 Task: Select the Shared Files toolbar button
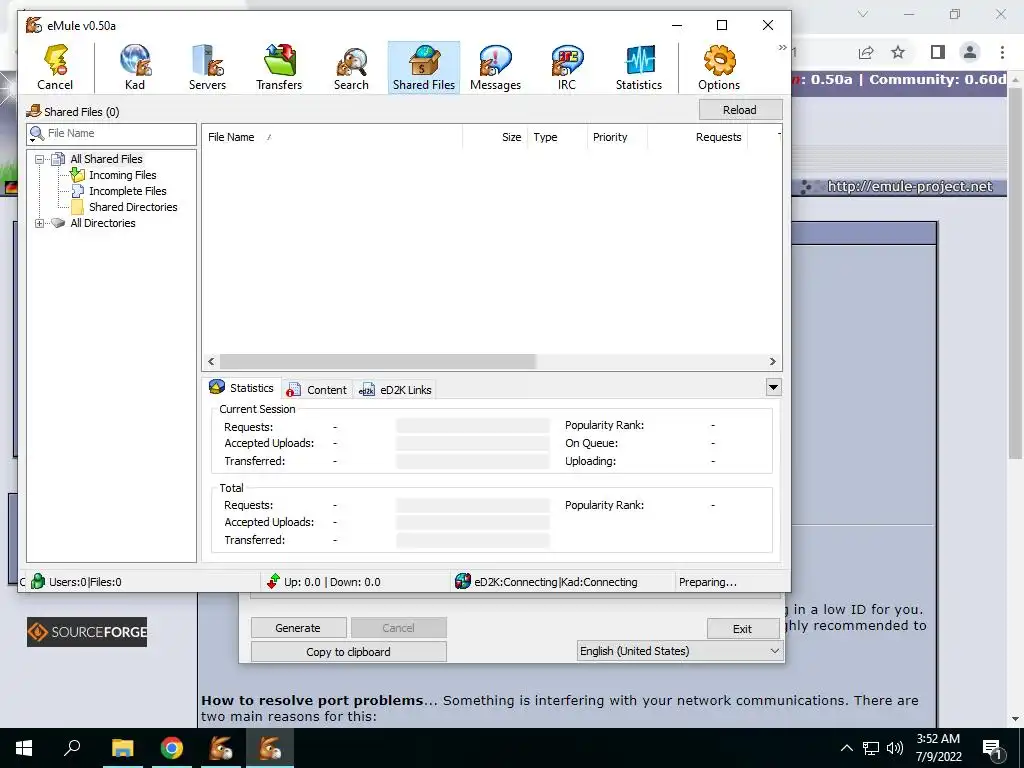pyautogui.click(x=424, y=67)
